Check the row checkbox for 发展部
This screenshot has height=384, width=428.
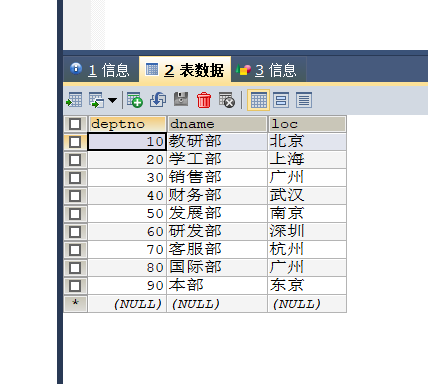pos(75,214)
